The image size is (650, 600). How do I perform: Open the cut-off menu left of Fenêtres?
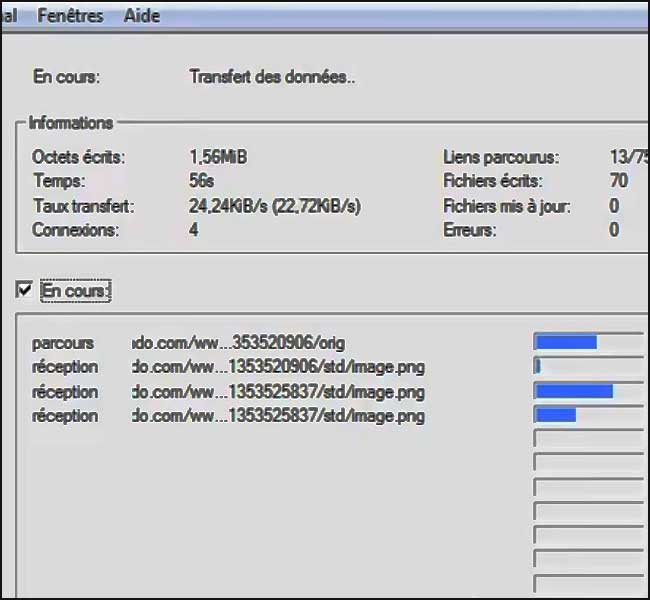coord(8,16)
